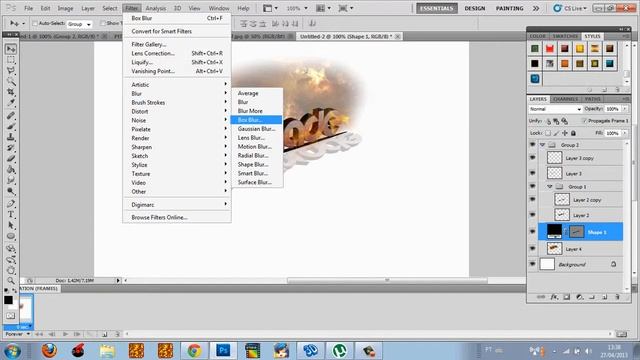Click the layer style fx icon
Image resolution: width=640 pixels, height=360 pixels.
(x=554, y=297)
